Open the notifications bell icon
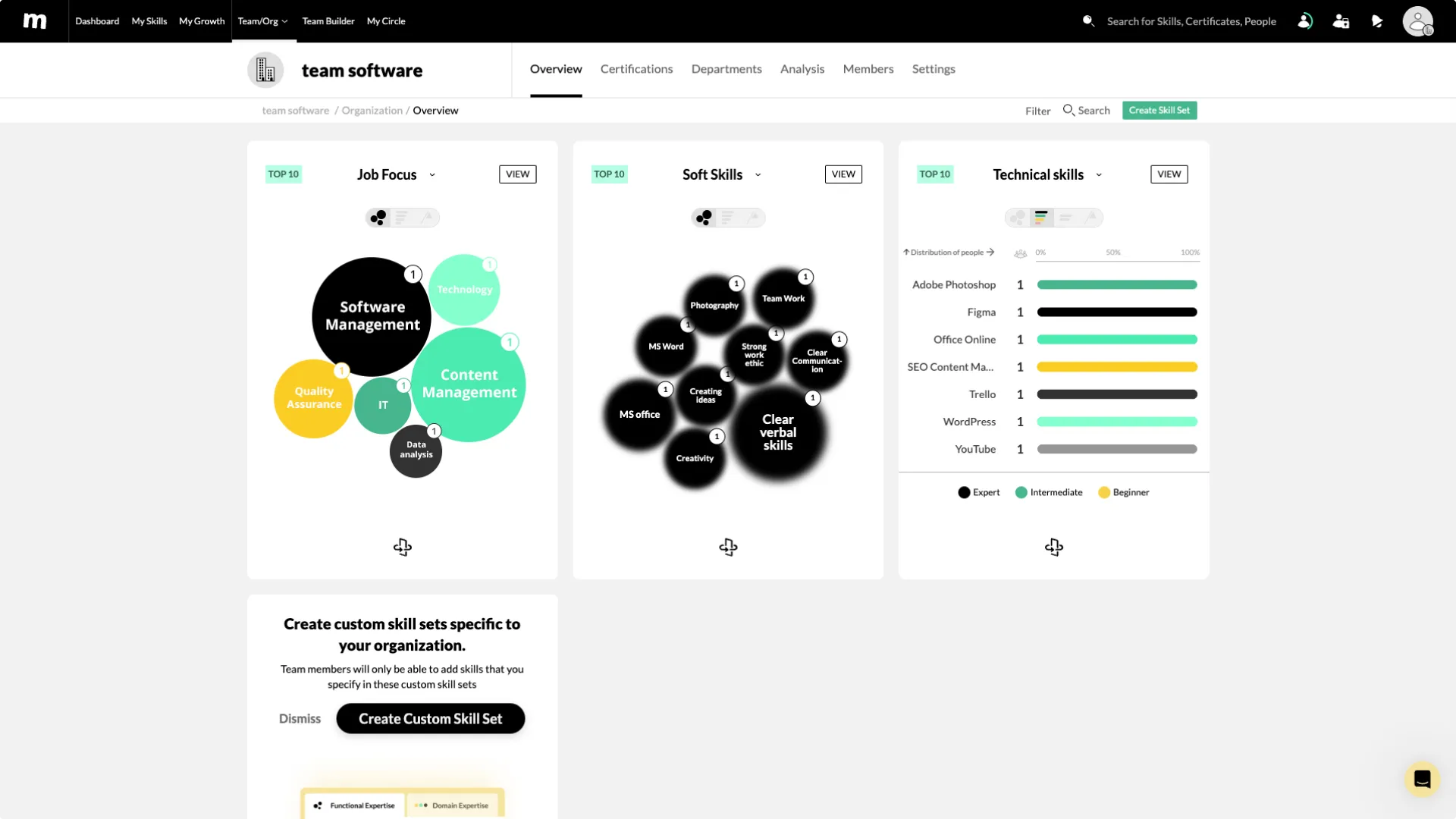Viewport: 1456px width, 819px height. [1377, 21]
